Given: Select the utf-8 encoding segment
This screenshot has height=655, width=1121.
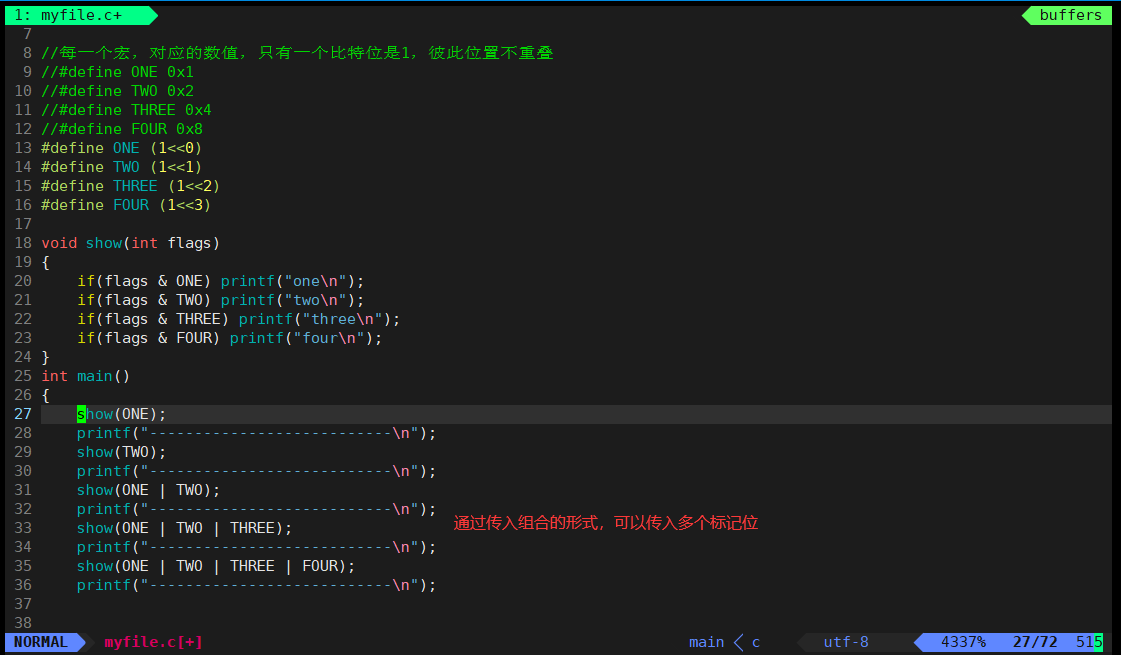Looking at the screenshot, I should tap(846, 642).
